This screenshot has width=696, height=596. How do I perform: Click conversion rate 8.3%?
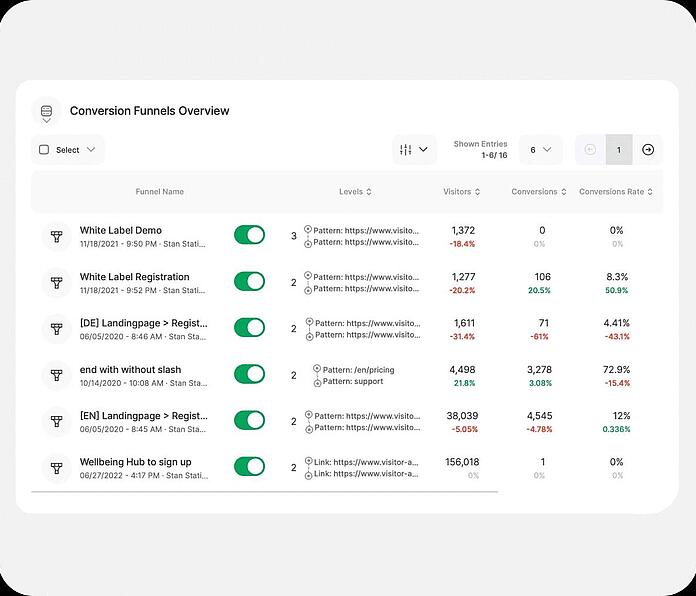pos(617,276)
